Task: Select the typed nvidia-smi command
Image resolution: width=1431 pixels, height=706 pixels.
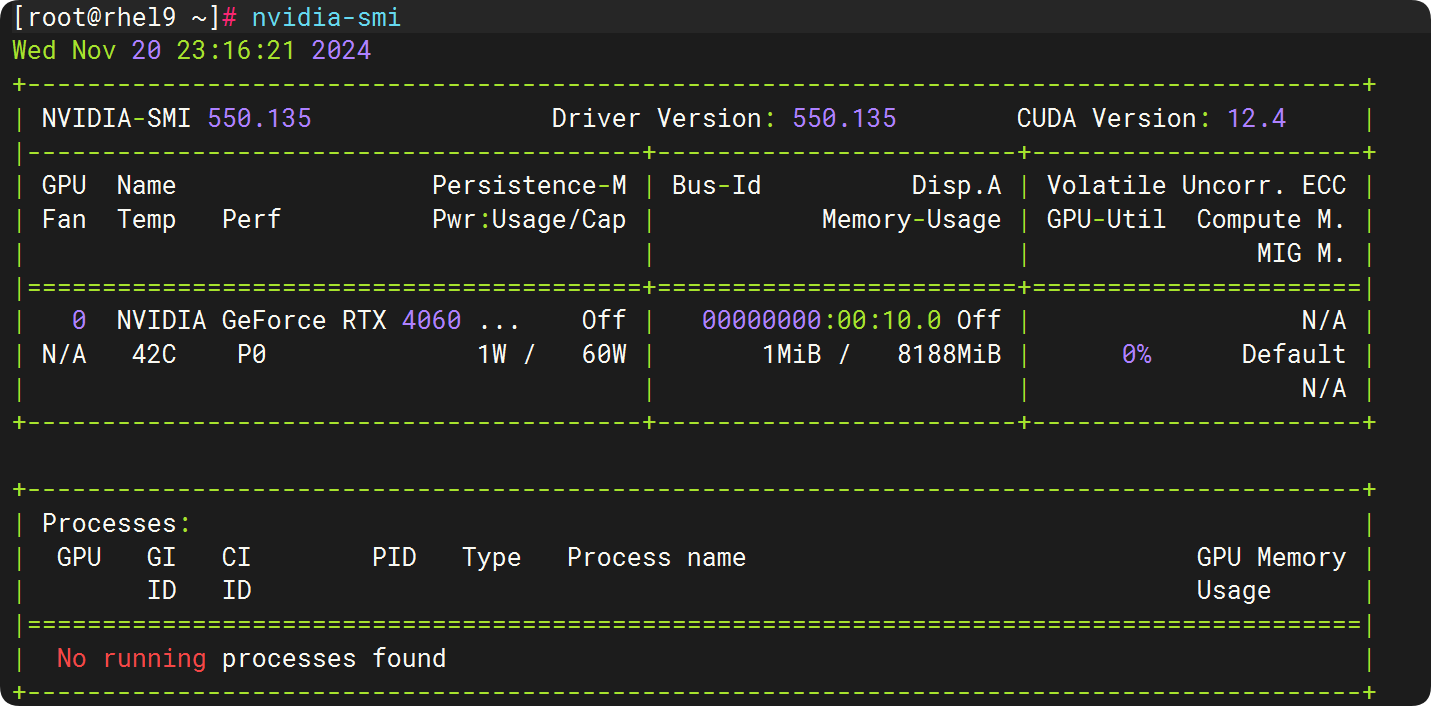Action: [x=327, y=17]
